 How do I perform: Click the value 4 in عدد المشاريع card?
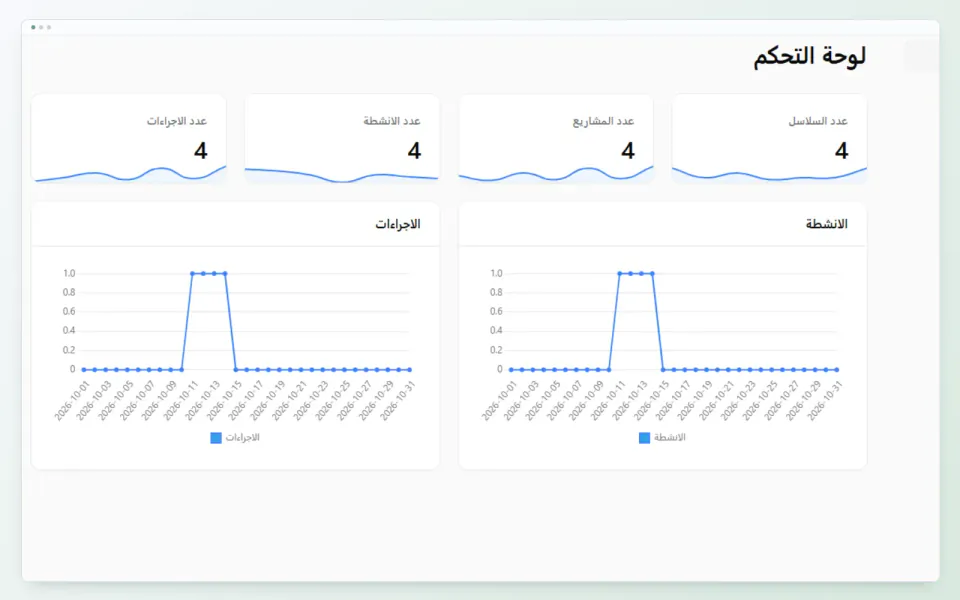pos(628,151)
